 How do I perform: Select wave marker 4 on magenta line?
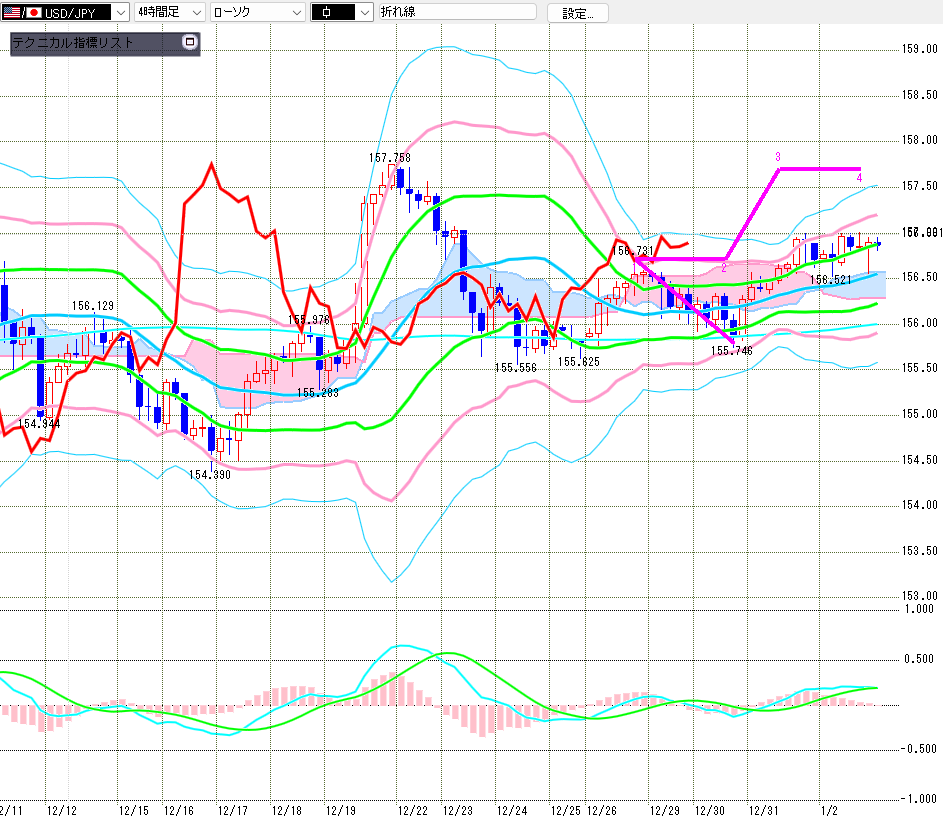click(859, 178)
